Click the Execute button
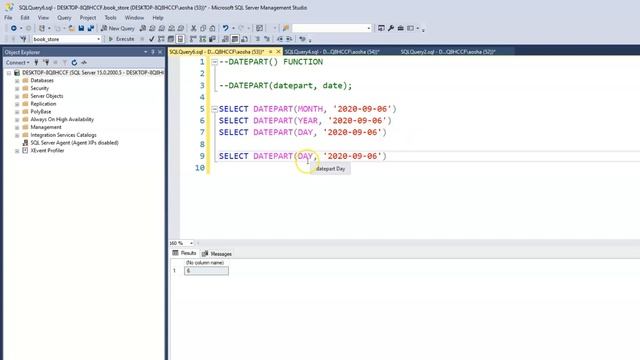Image resolution: width=640 pixels, height=360 pixels. 121,39
